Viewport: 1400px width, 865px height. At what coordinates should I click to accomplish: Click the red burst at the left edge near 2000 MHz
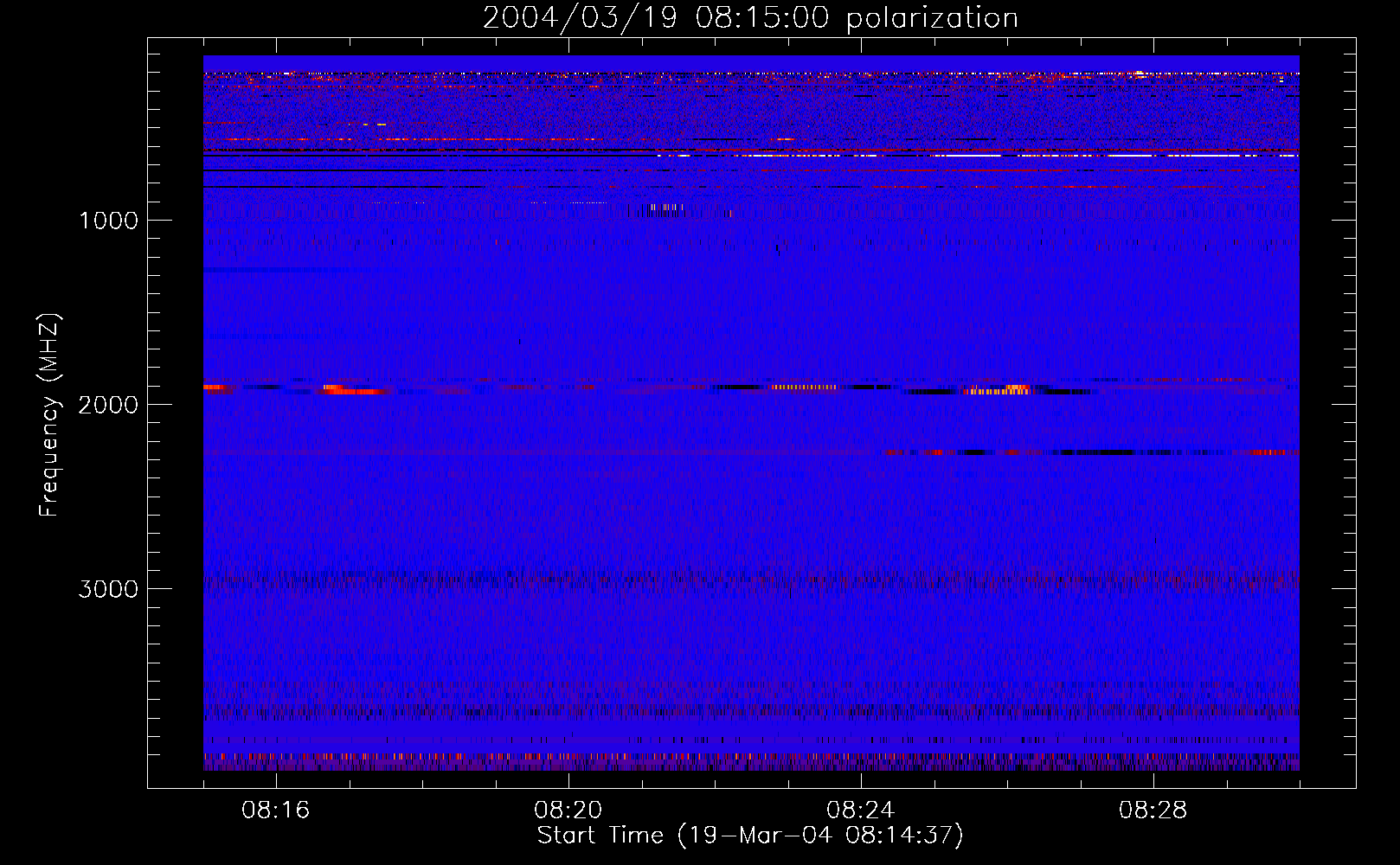215,388
